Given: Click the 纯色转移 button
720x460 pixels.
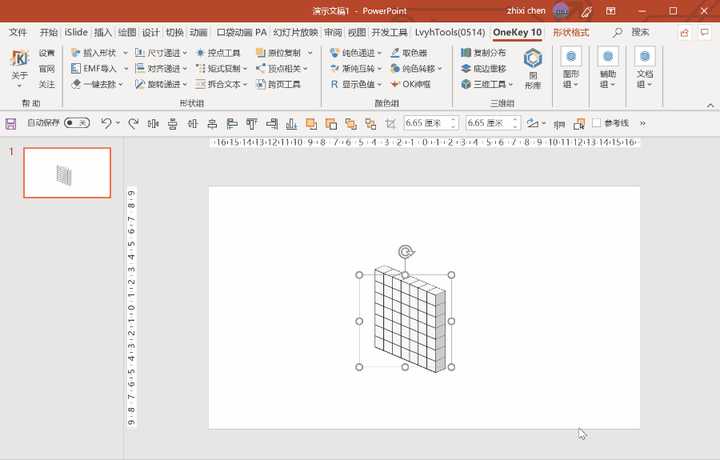Looking at the screenshot, I should 416,68.
